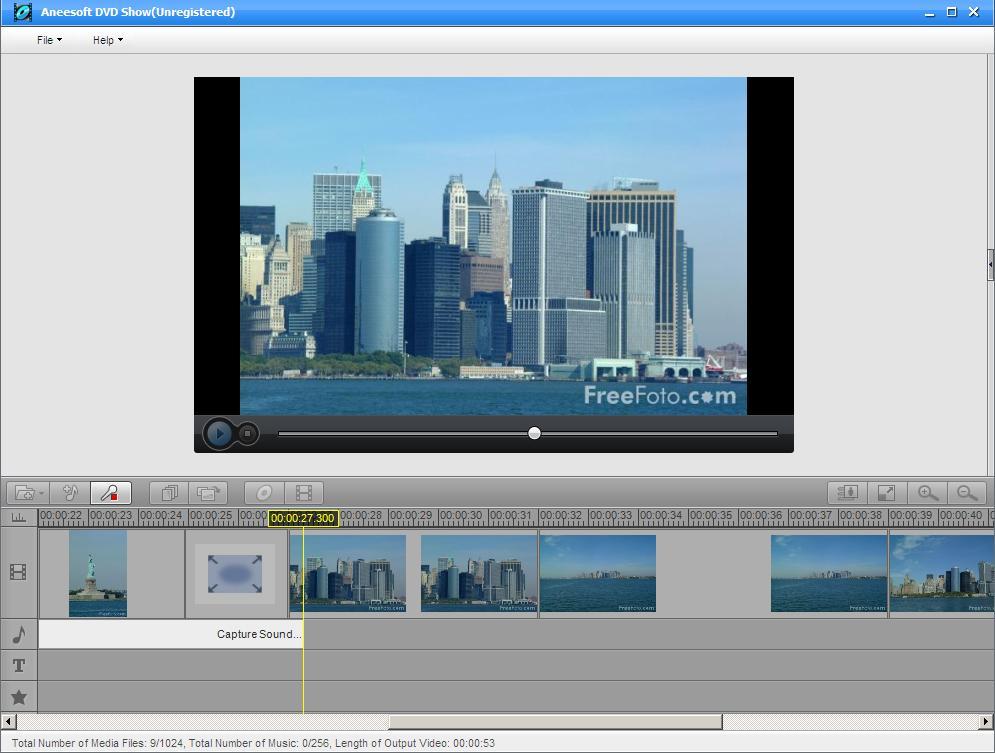Select the text track T icon
The width and height of the screenshot is (995, 753).
click(19, 665)
